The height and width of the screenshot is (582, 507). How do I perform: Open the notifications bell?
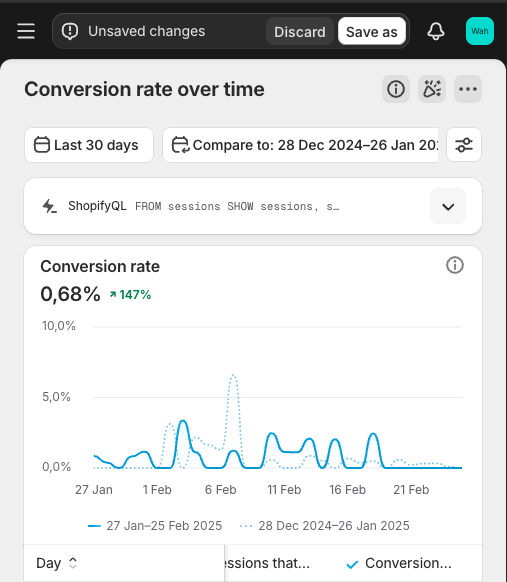(x=436, y=31)
